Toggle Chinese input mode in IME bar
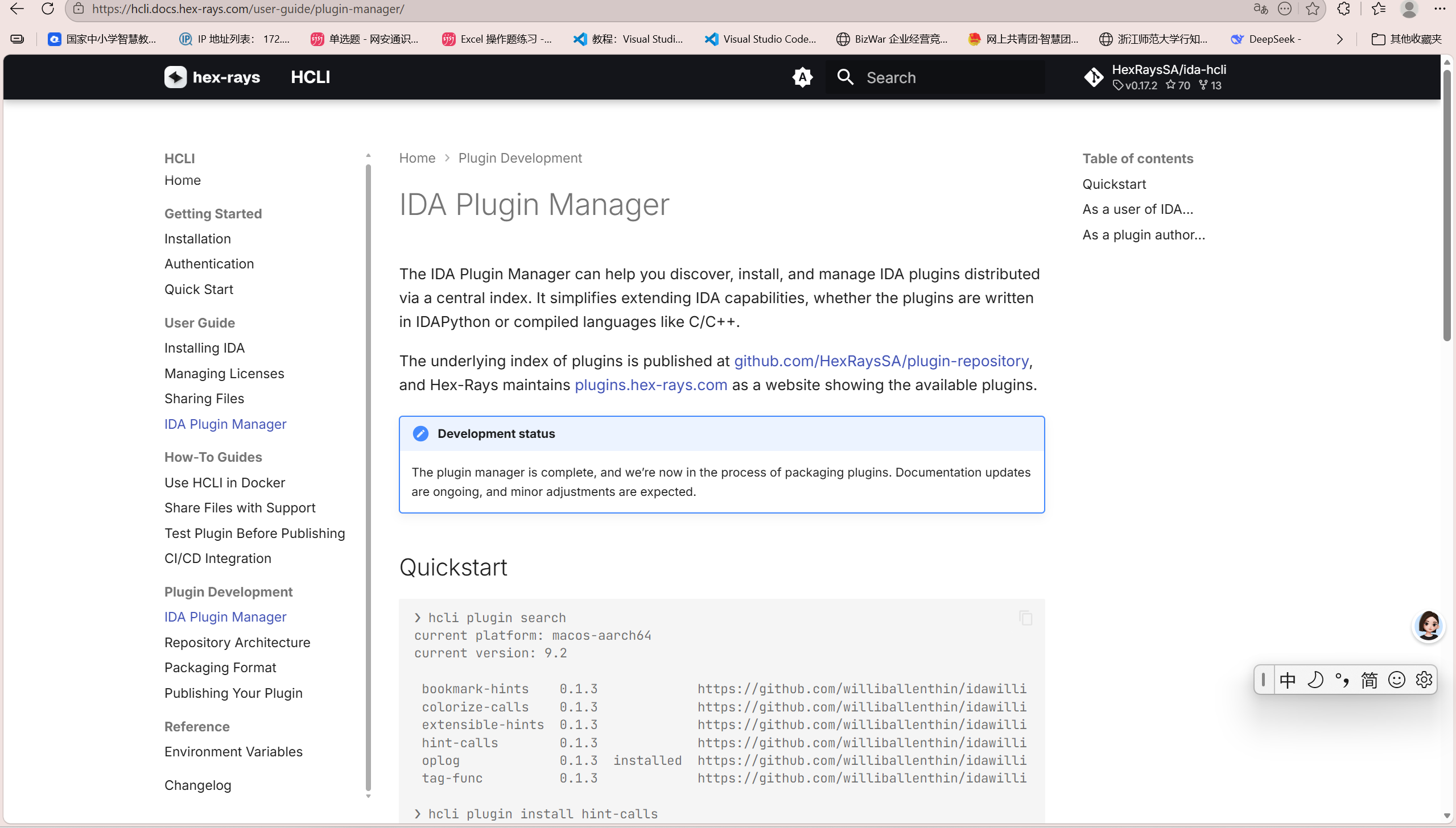 pyautogui.click(x=1288, y=680)
